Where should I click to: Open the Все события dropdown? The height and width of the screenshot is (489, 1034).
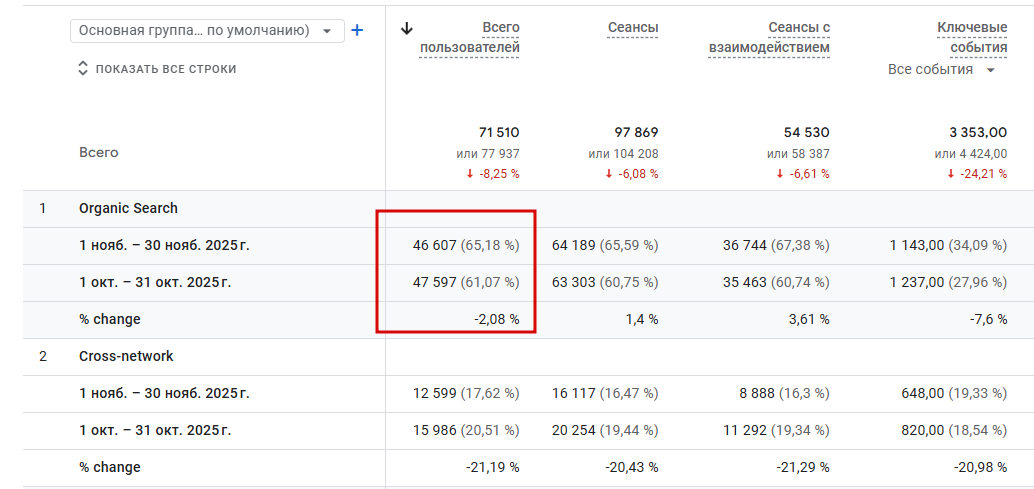point(942,70)
